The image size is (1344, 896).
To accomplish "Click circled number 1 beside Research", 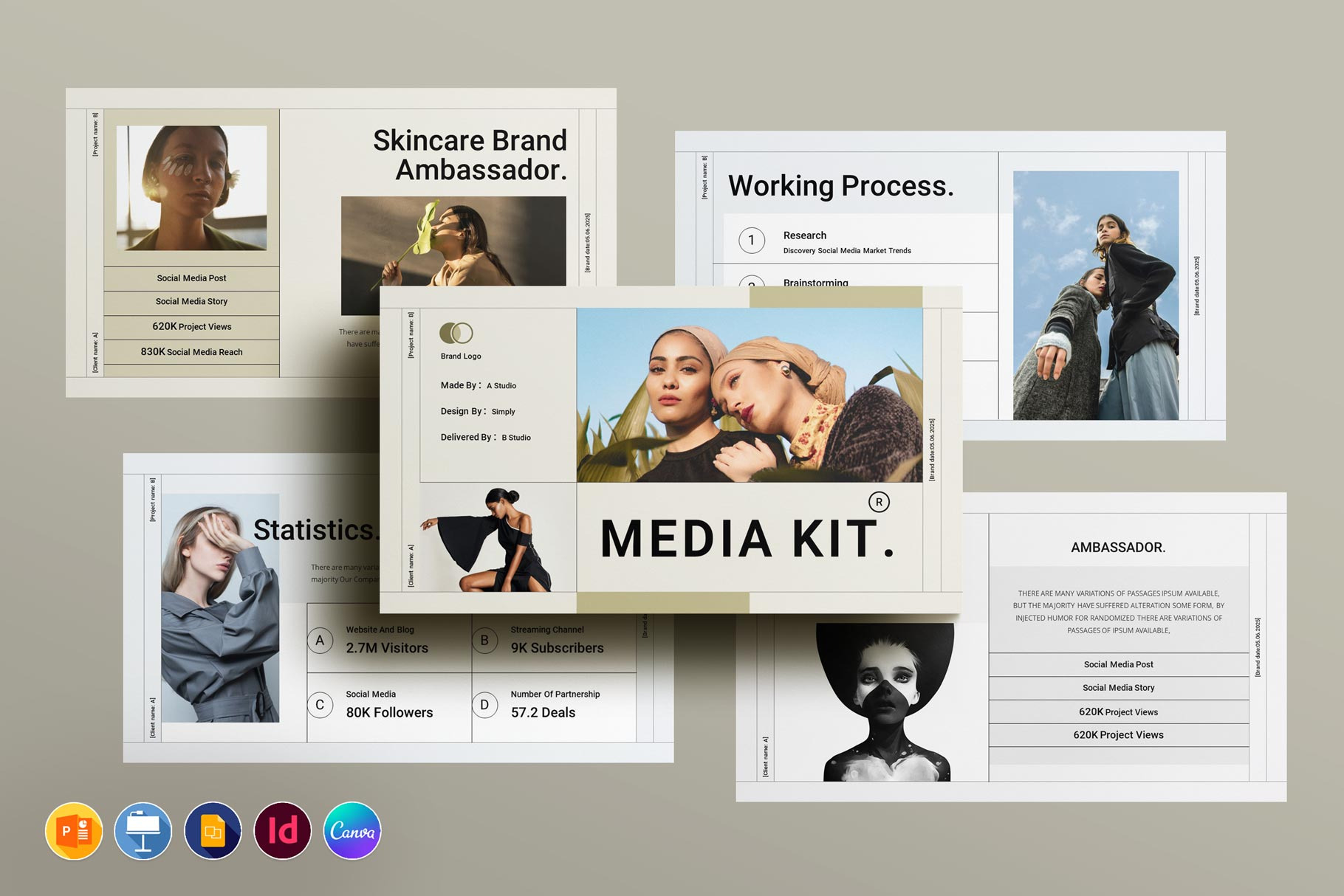I will [752, 241].
